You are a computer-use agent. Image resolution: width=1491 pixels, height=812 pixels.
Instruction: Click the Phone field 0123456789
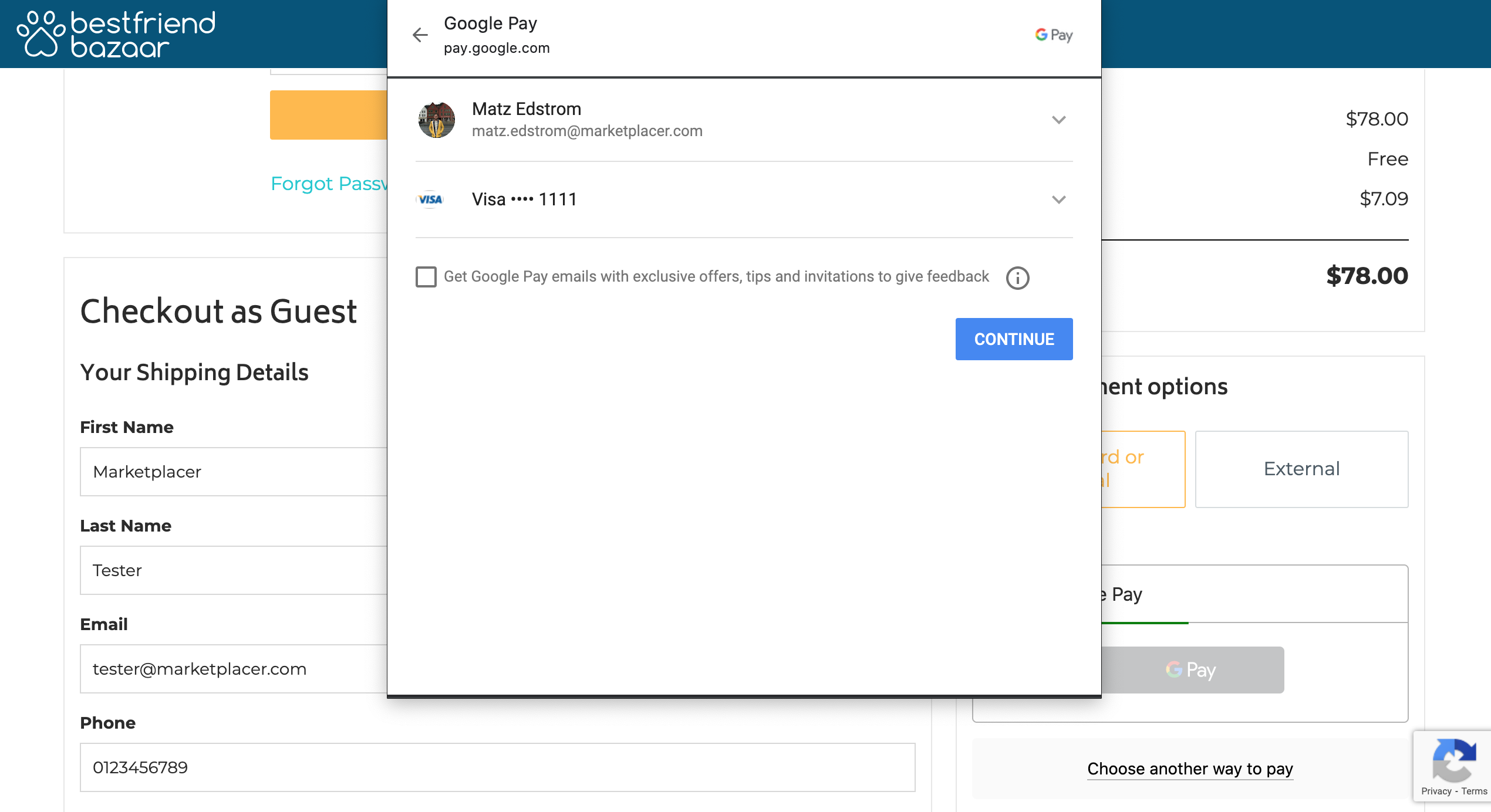click(x=497, y=767)
